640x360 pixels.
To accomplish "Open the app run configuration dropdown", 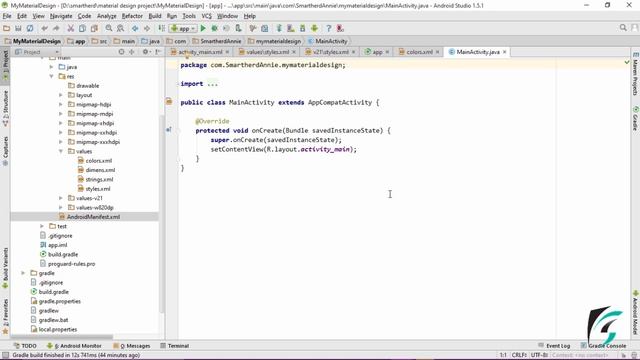I will pyautogui.click(x=183, y=28).
